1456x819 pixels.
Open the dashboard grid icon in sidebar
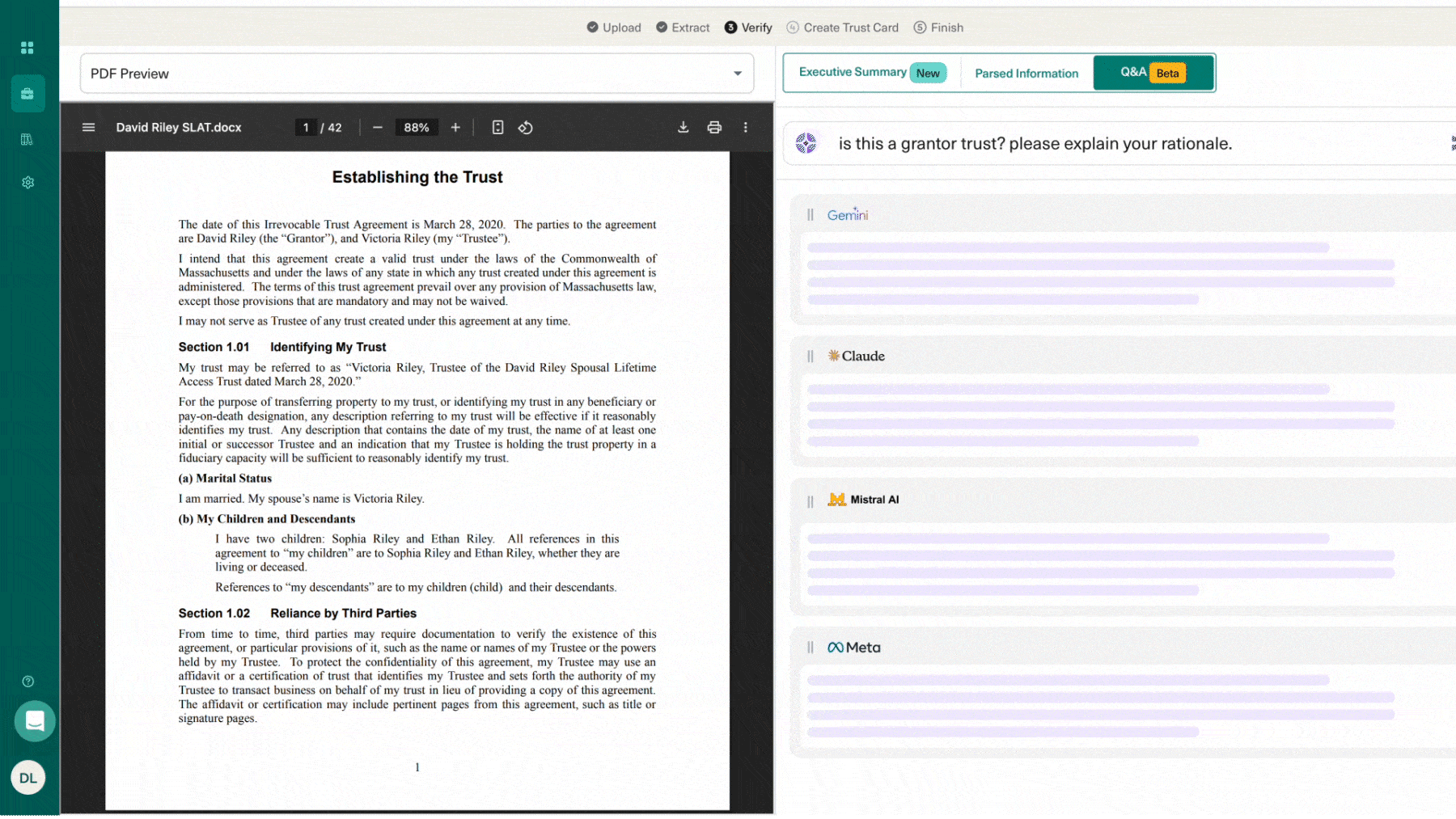click(x=28, y=48)
